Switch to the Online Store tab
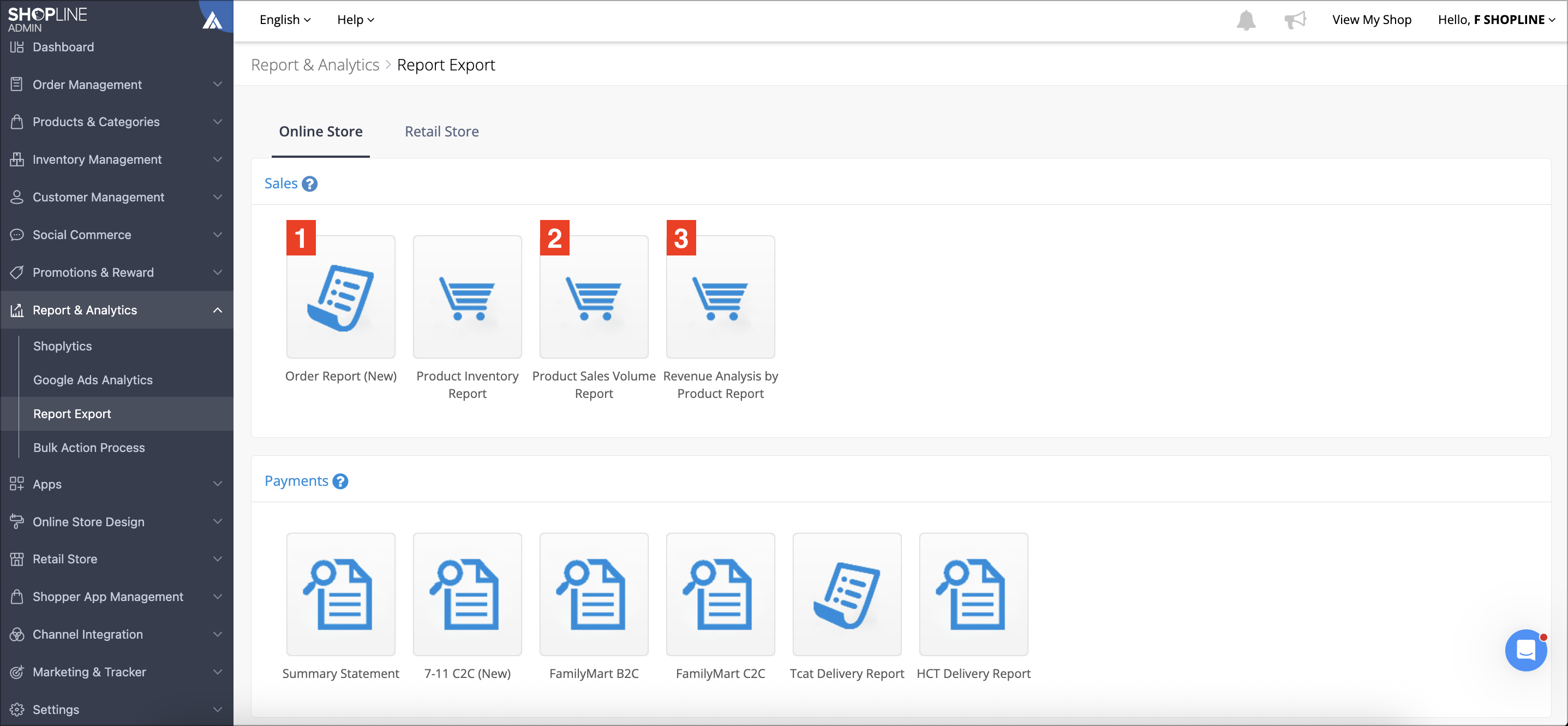Image resolution: width=1568 pixels, height=726 pixels. [321, 132]
